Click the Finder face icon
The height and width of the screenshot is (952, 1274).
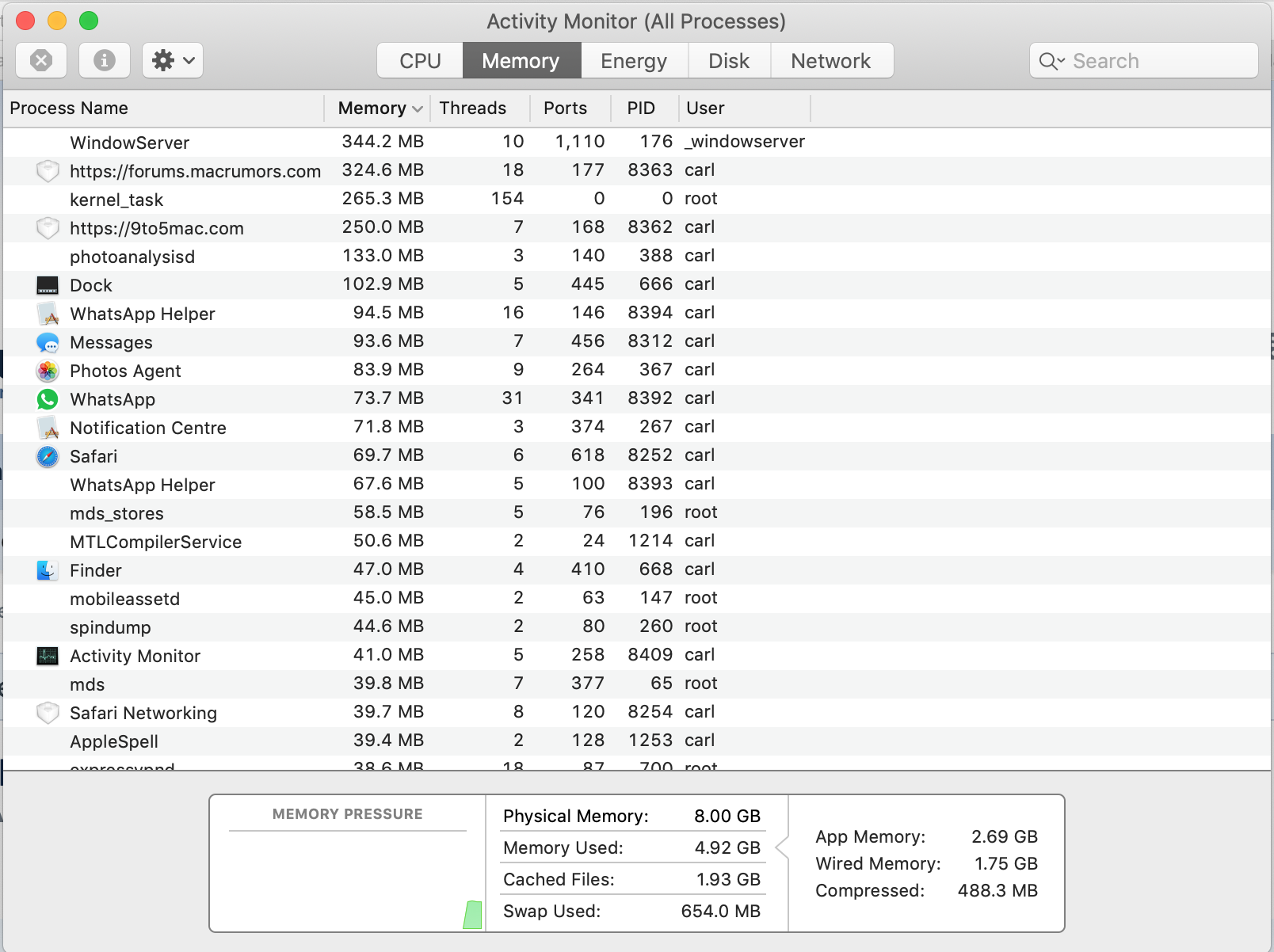click(48, 570)
